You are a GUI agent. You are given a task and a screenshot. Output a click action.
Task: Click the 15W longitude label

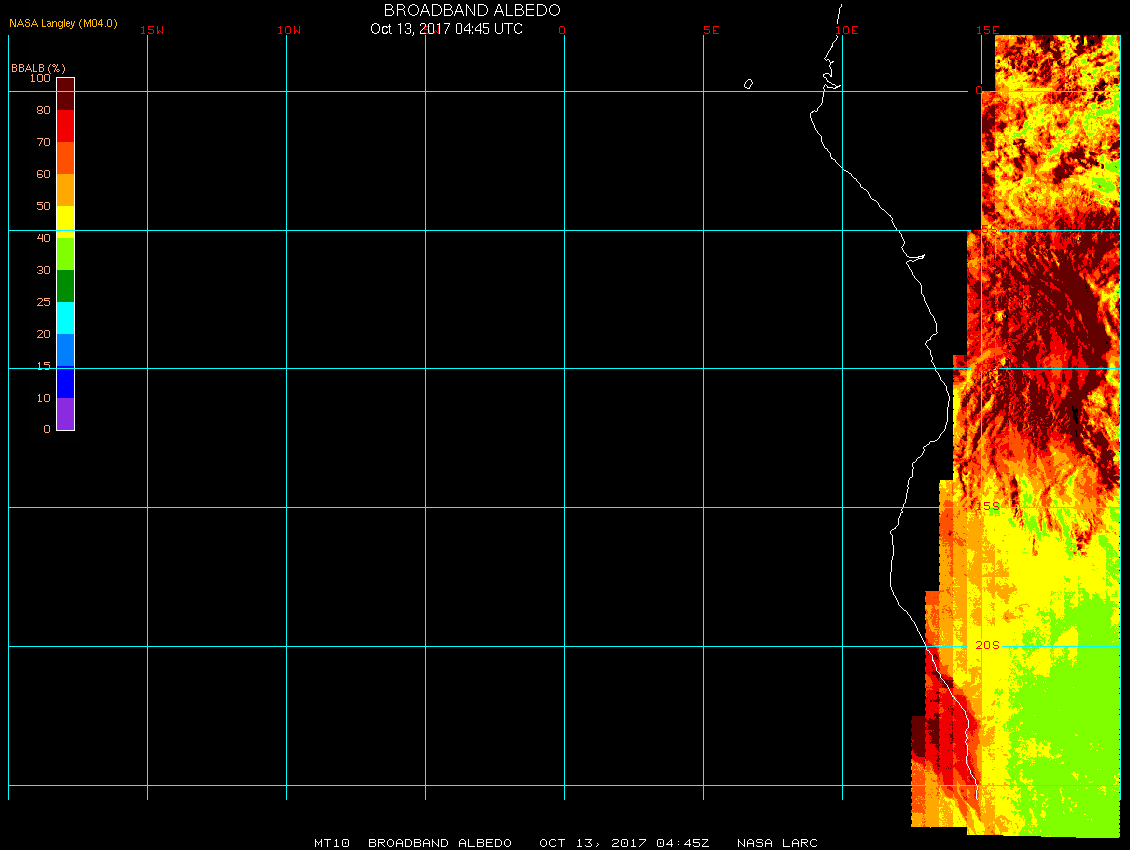tap(152, 30)
